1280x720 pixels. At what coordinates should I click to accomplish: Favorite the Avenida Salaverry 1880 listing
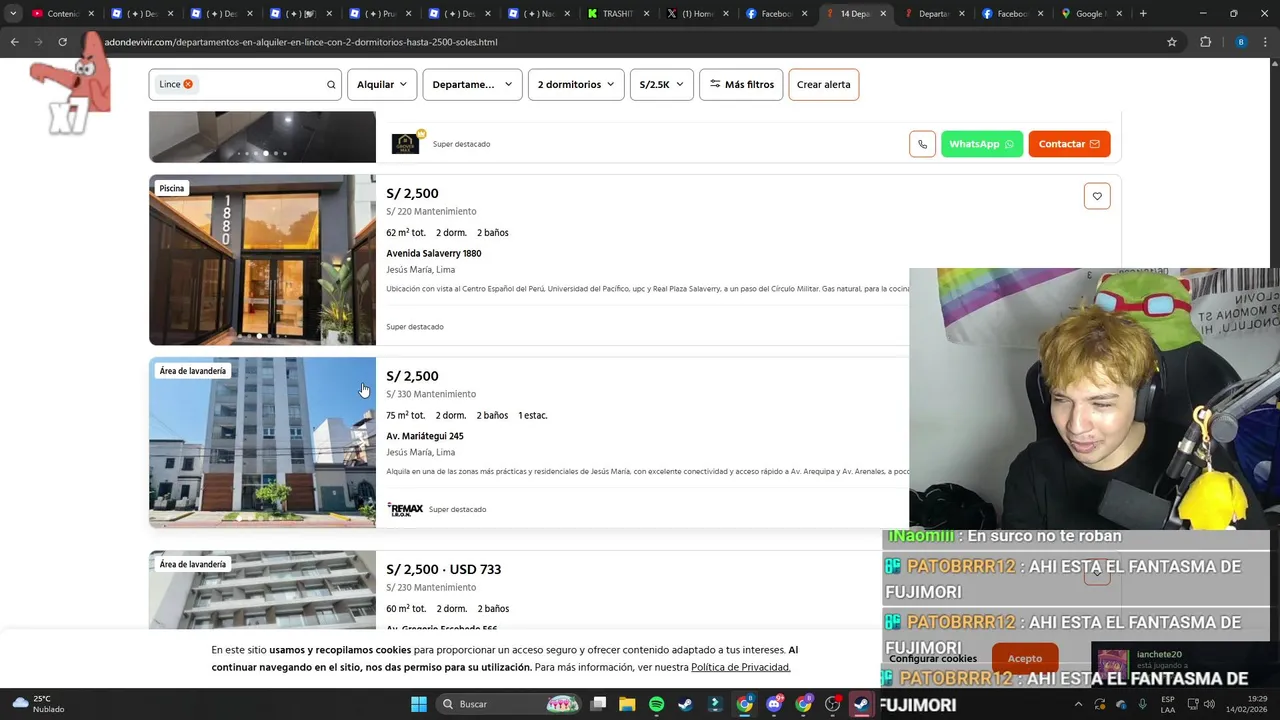(x=1097, y=196)
